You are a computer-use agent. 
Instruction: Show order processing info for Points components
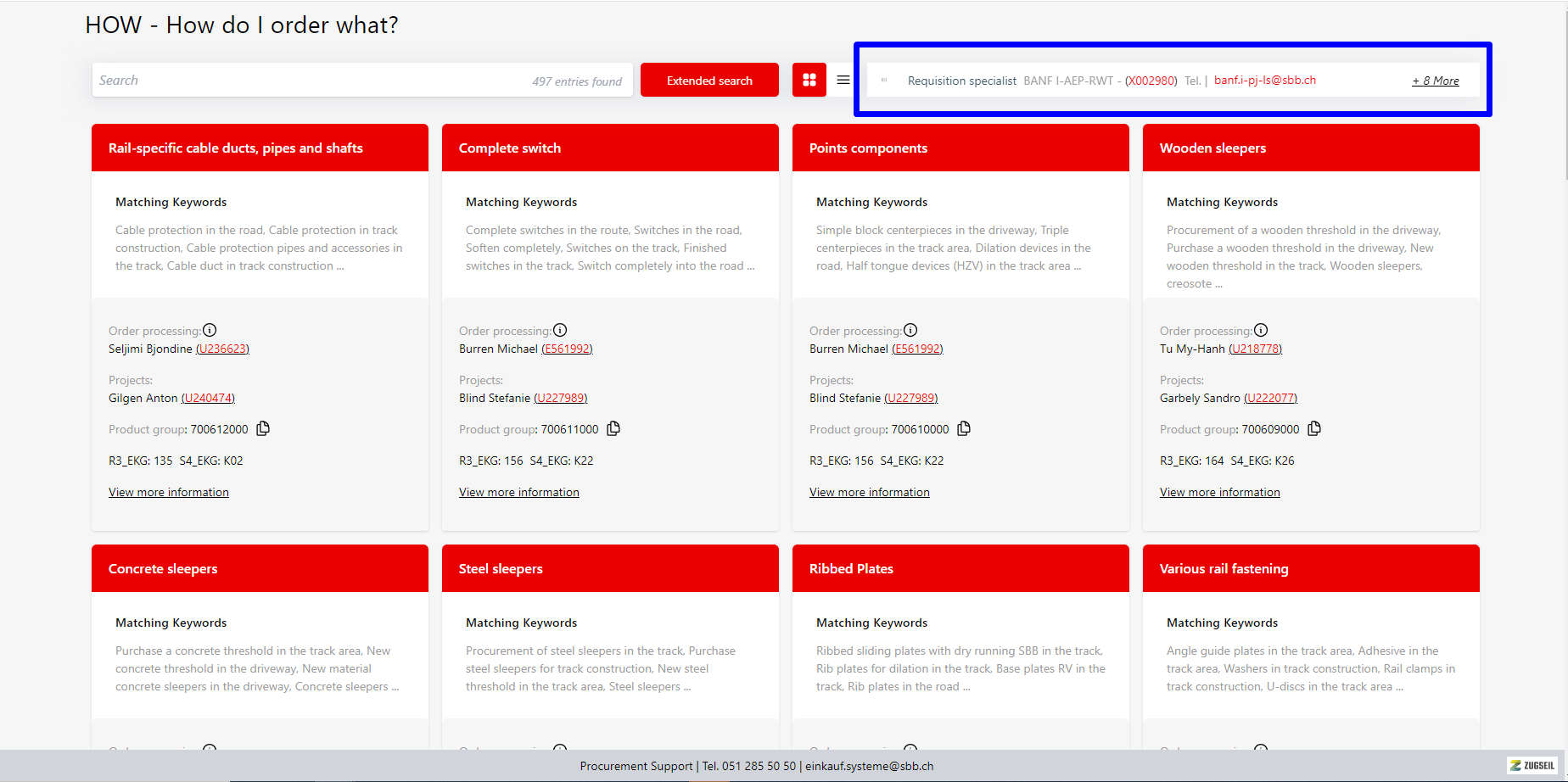pyautogui.click(x=910, y=330)
